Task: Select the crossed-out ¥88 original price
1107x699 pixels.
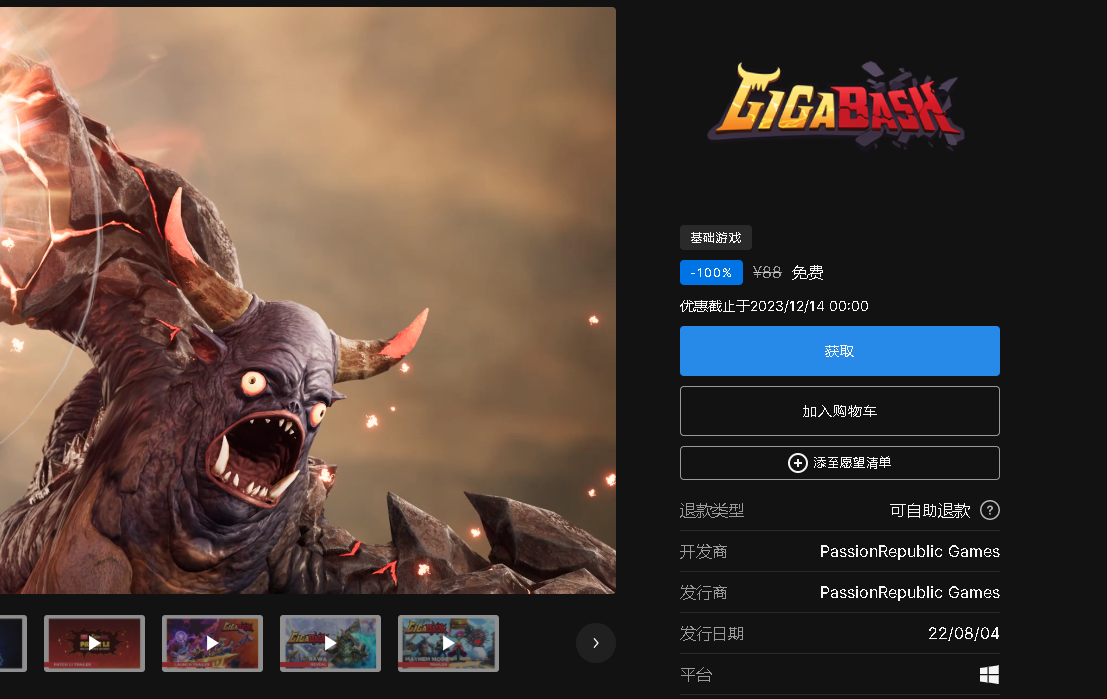Action: tap(766, 272)
